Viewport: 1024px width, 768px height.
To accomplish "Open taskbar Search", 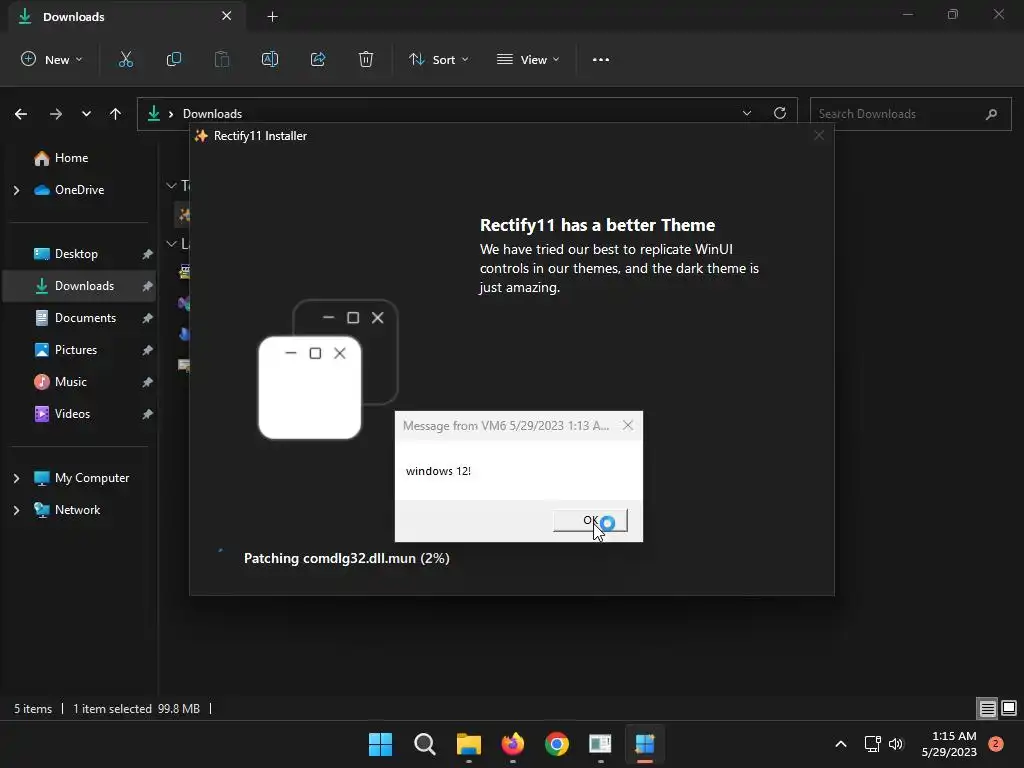I will click(x=424, y=744).
